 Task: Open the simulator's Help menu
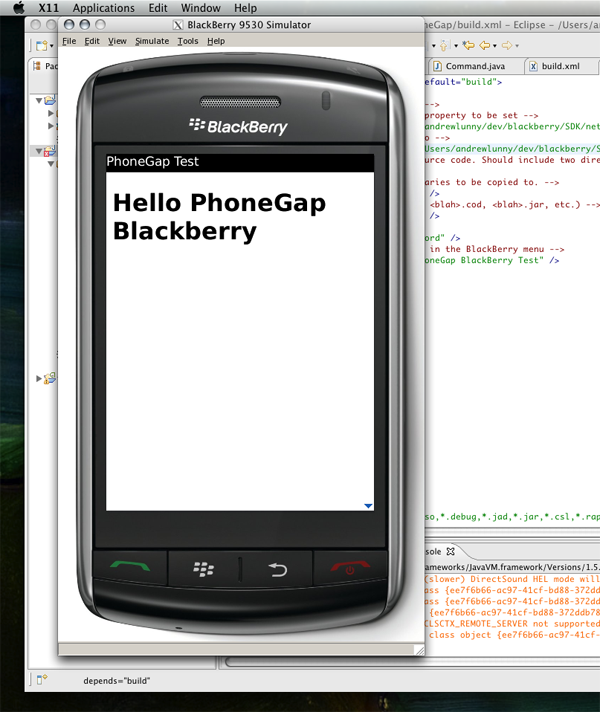click(x=216, y=41)
